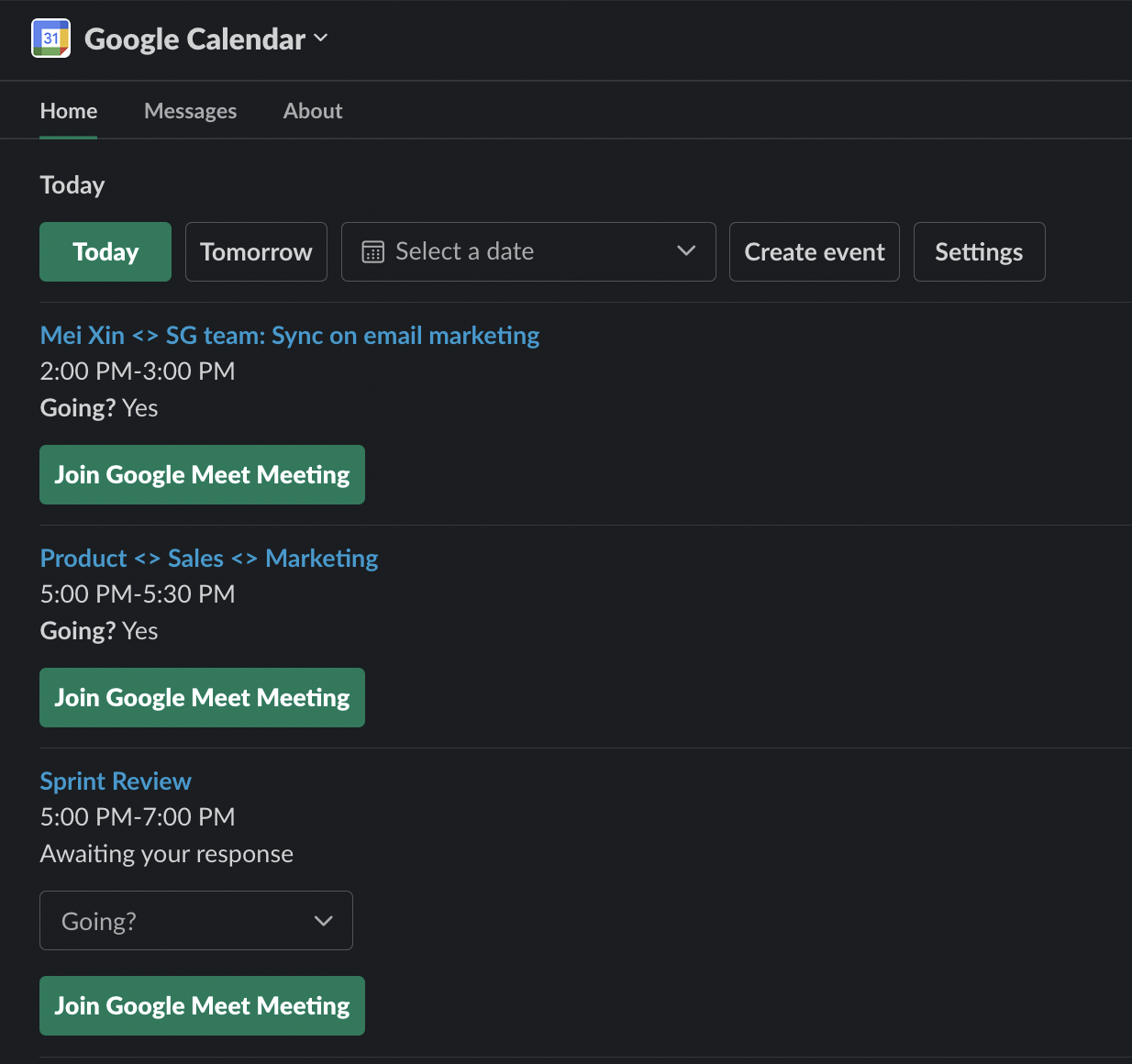Join the Google Meet for Sprint Review
The width and height of the screenshot is (1132, 1064).
(x=202, y=1005)
